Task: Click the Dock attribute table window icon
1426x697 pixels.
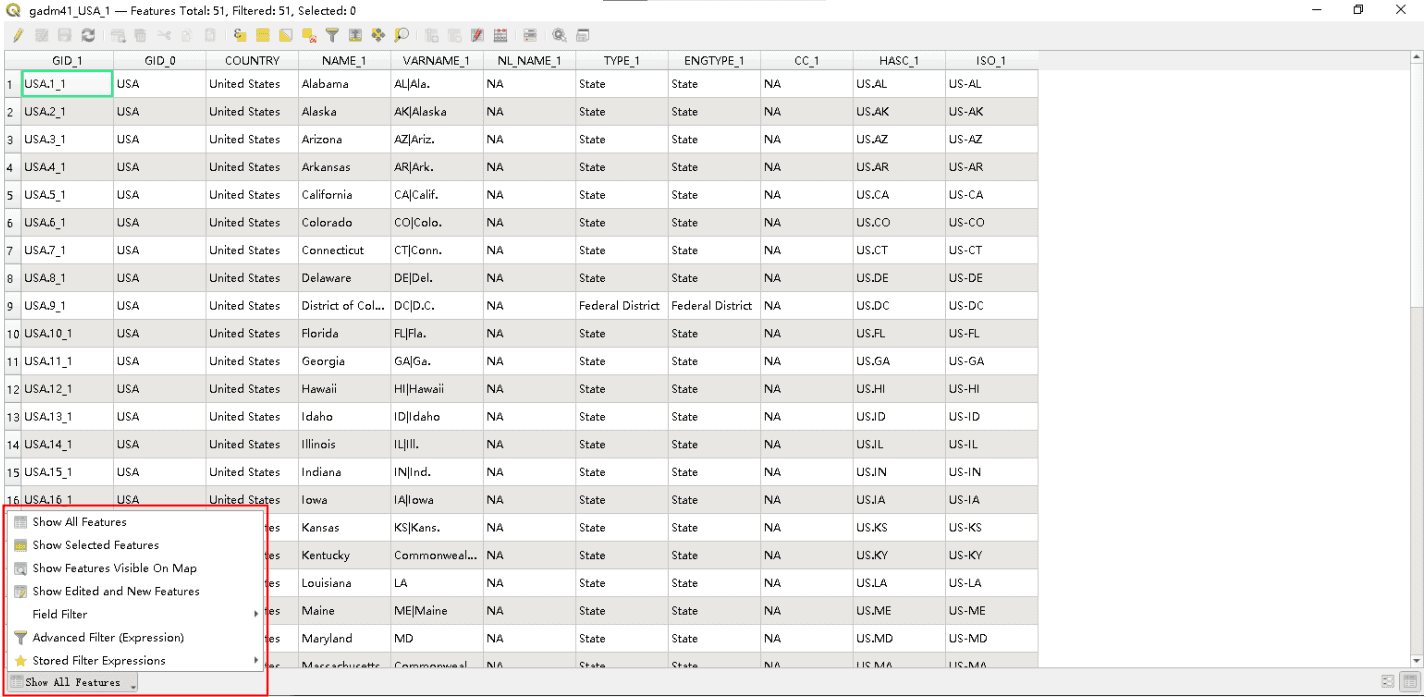Action: tap(582, 35)
